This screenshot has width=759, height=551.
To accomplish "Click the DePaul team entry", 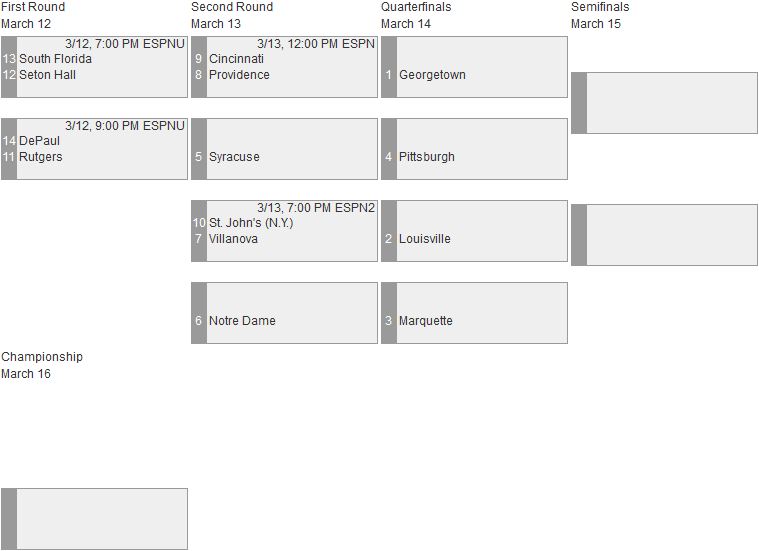I will 39,140.
